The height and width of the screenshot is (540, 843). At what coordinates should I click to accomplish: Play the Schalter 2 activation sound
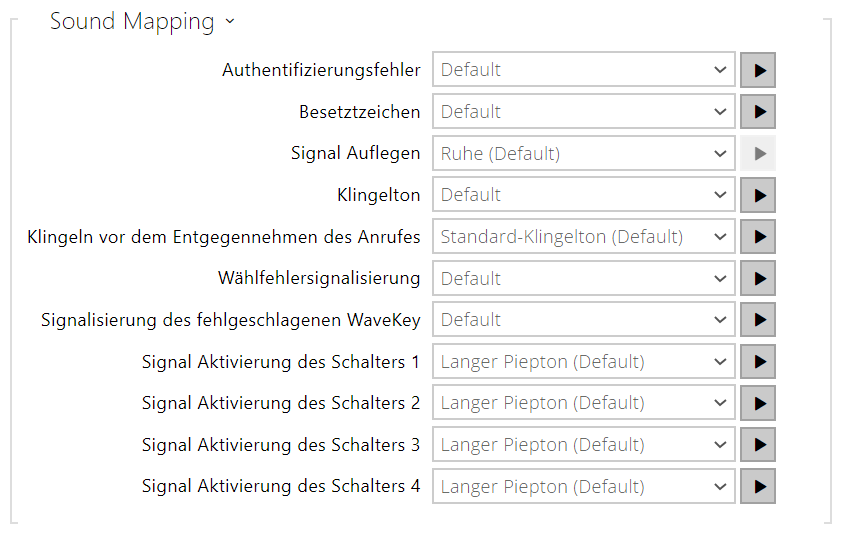758,403
